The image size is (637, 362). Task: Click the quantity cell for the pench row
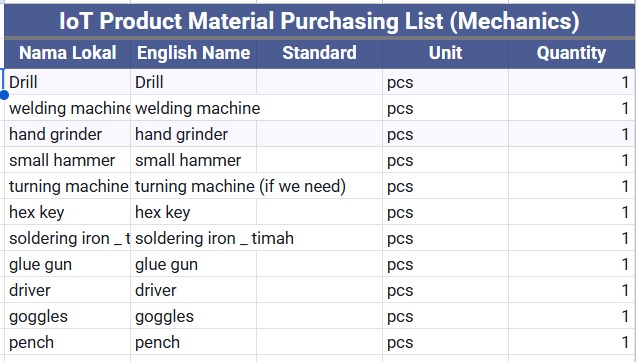click(571, 342)
